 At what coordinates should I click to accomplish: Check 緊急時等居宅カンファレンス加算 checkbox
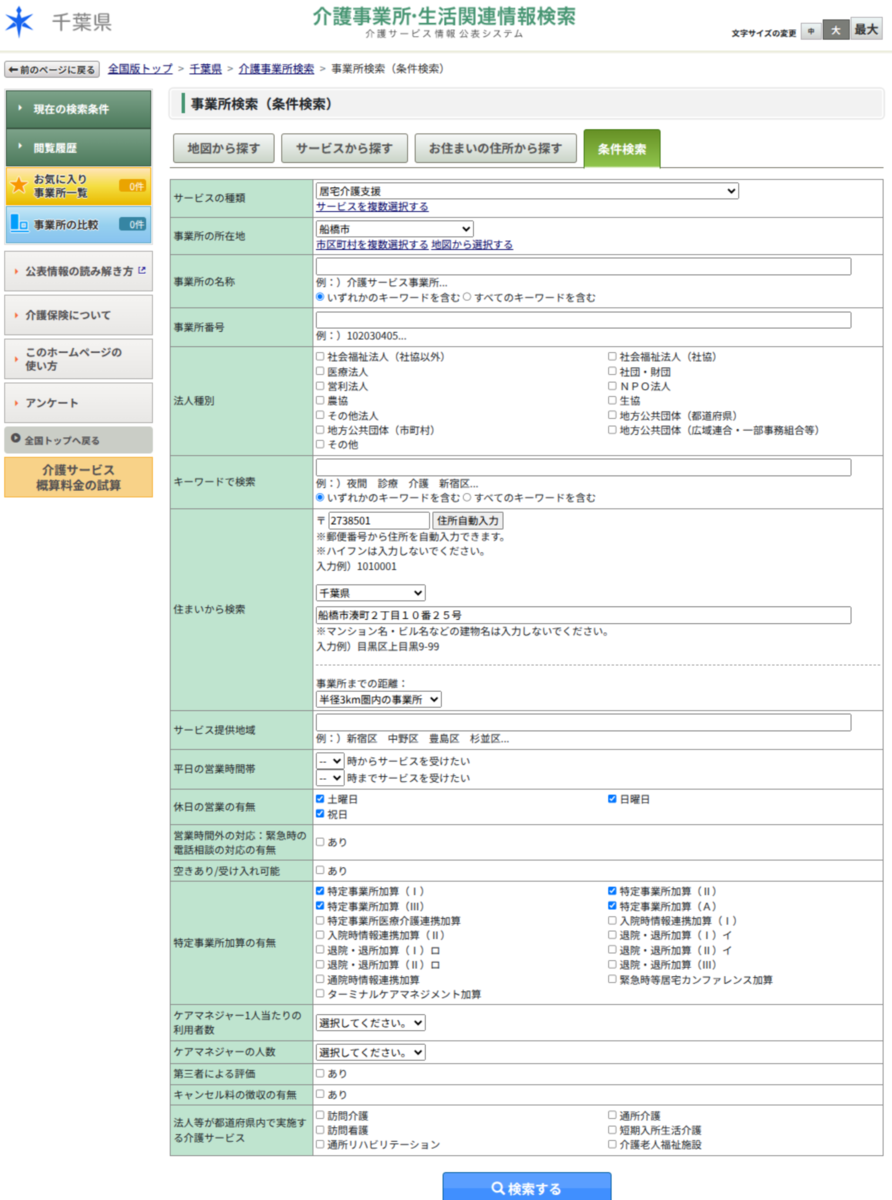pos(612,980)
